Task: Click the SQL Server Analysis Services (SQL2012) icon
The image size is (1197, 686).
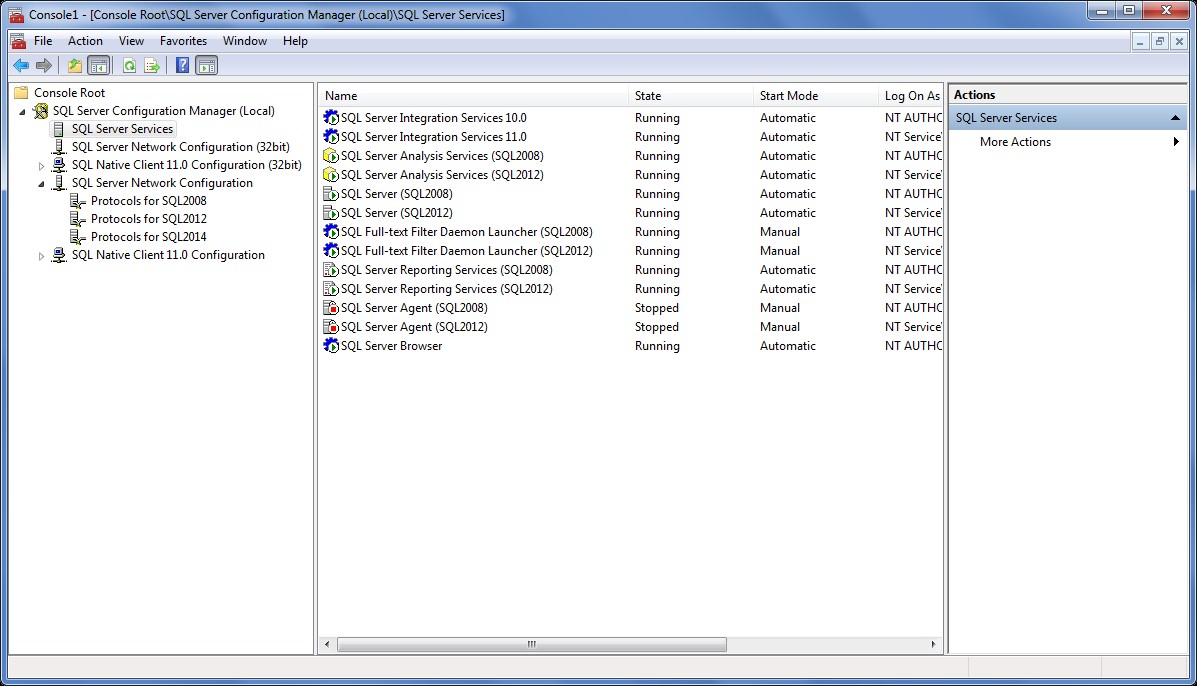Action: coord(331,175)
